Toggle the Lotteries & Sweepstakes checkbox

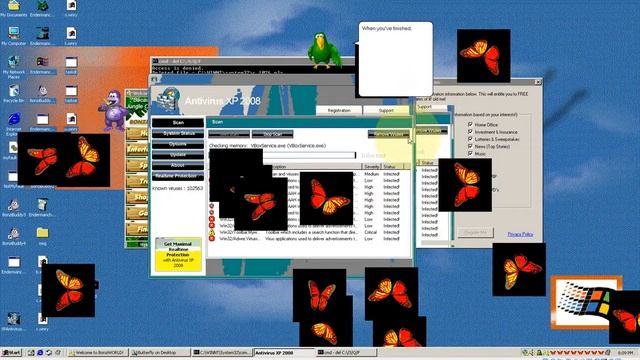click(x=470, y=139)
